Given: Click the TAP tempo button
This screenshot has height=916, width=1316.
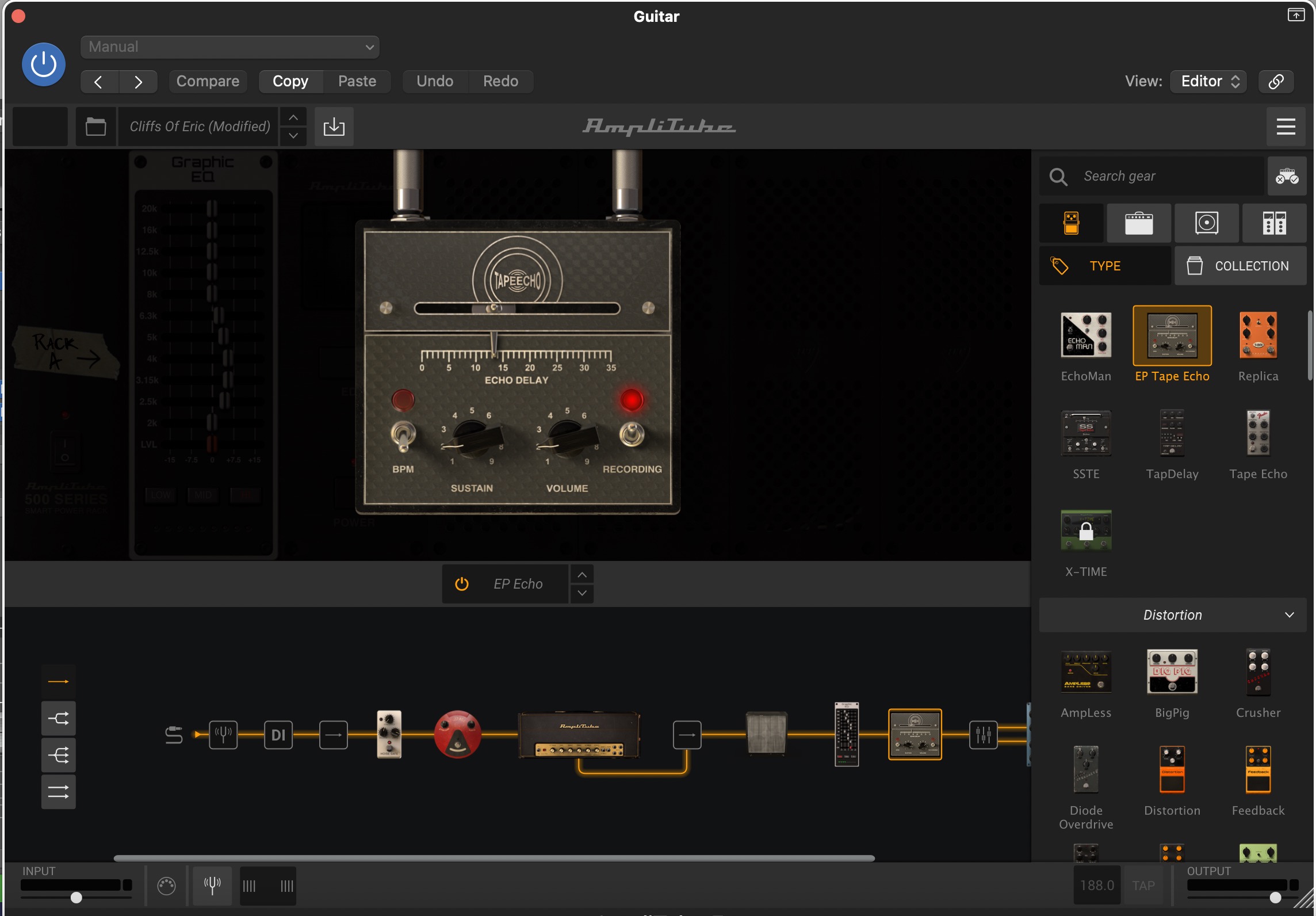Looking at the screenshot, I should 1143,886.
